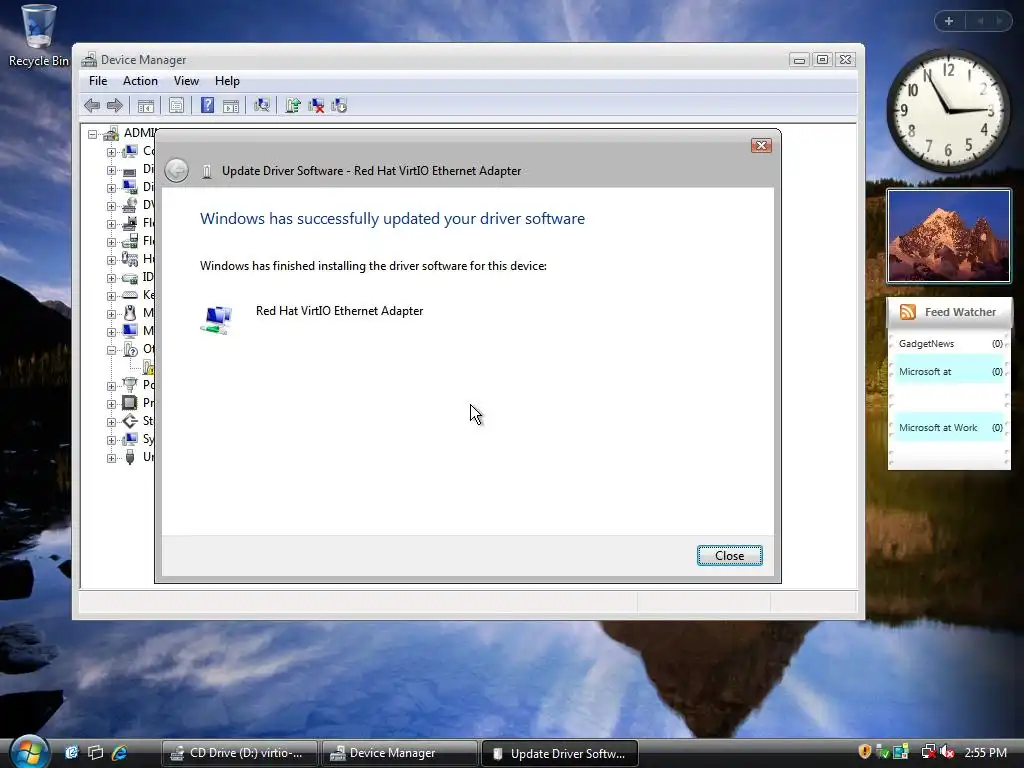Expand the IDE ATA/ATAPI controllers node
1024x768 pixels.
click(x=111, y=278)
